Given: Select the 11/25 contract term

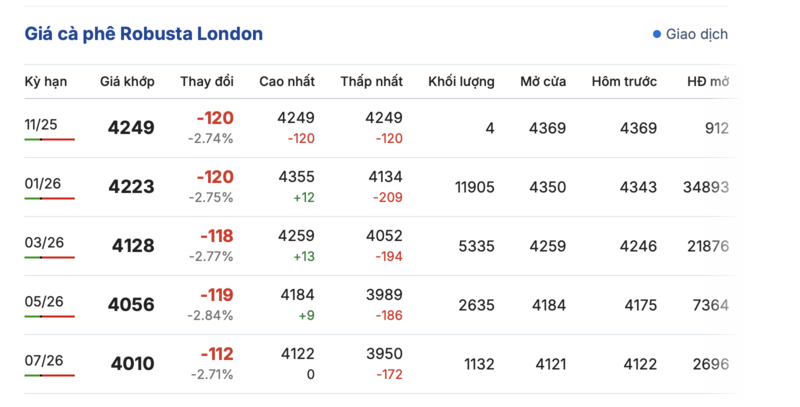Looking at the screenshot, I should pyautogui.click(x=44, y=123).
